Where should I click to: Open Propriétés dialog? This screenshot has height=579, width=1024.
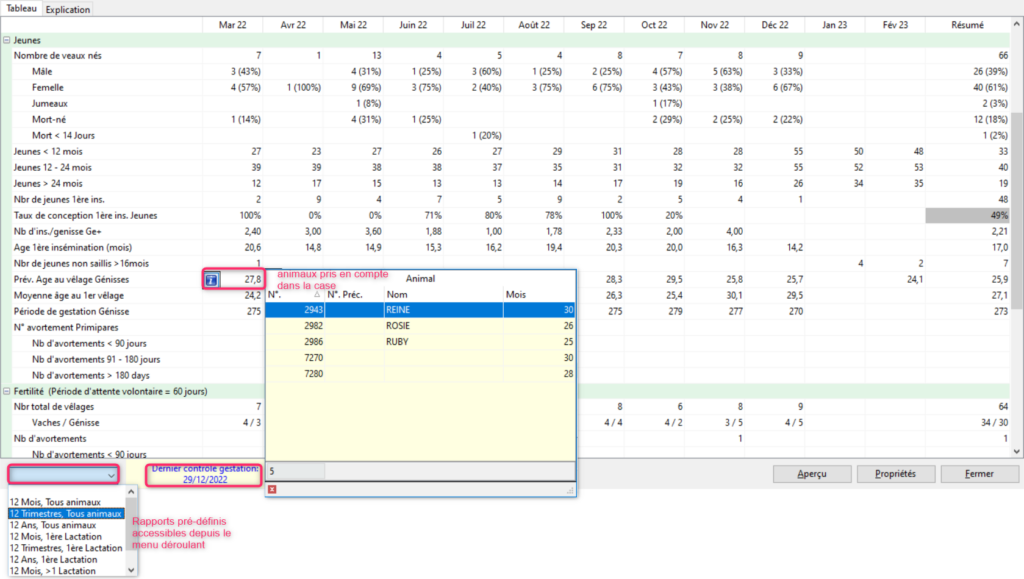[x=895, y=473]
